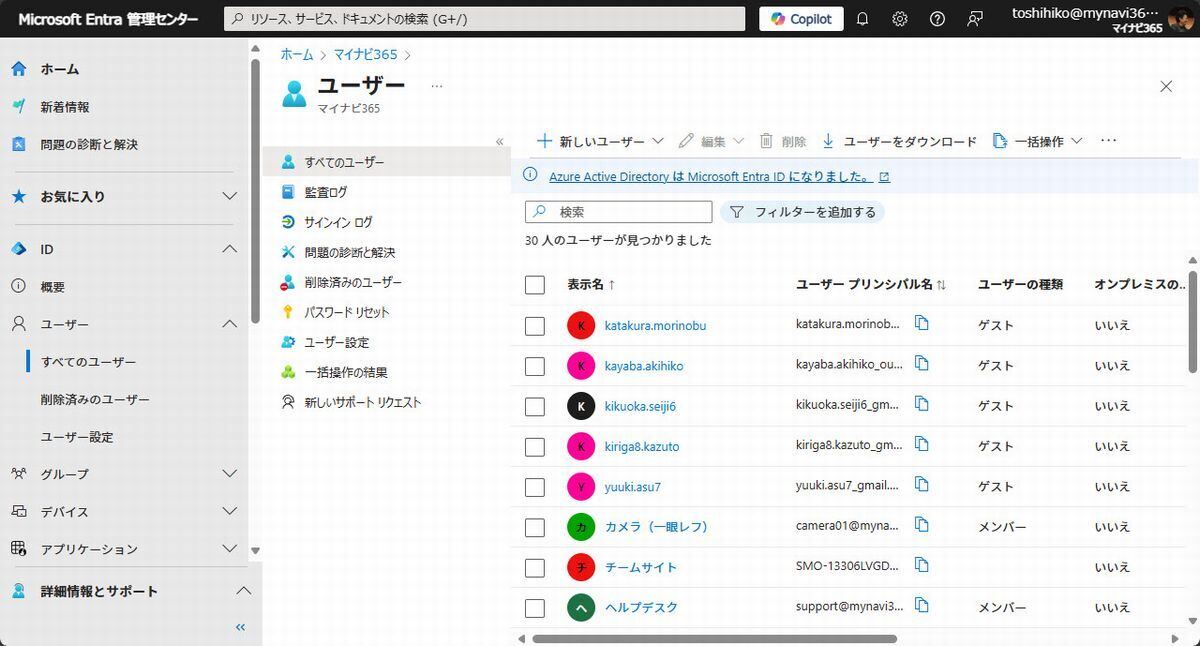
Task: Collapse the left sidebar with double chevron
Action: tap(240, 627)
